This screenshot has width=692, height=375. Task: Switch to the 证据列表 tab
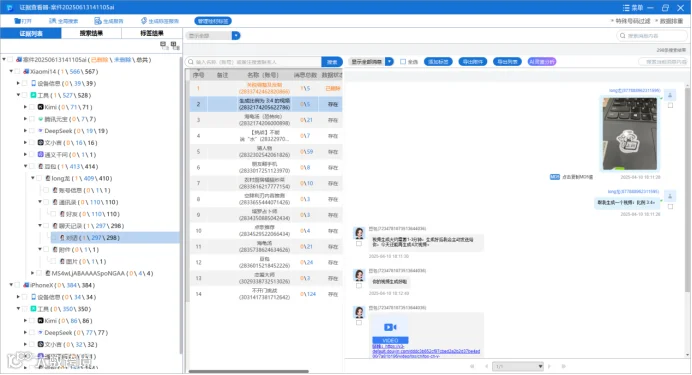31,33
